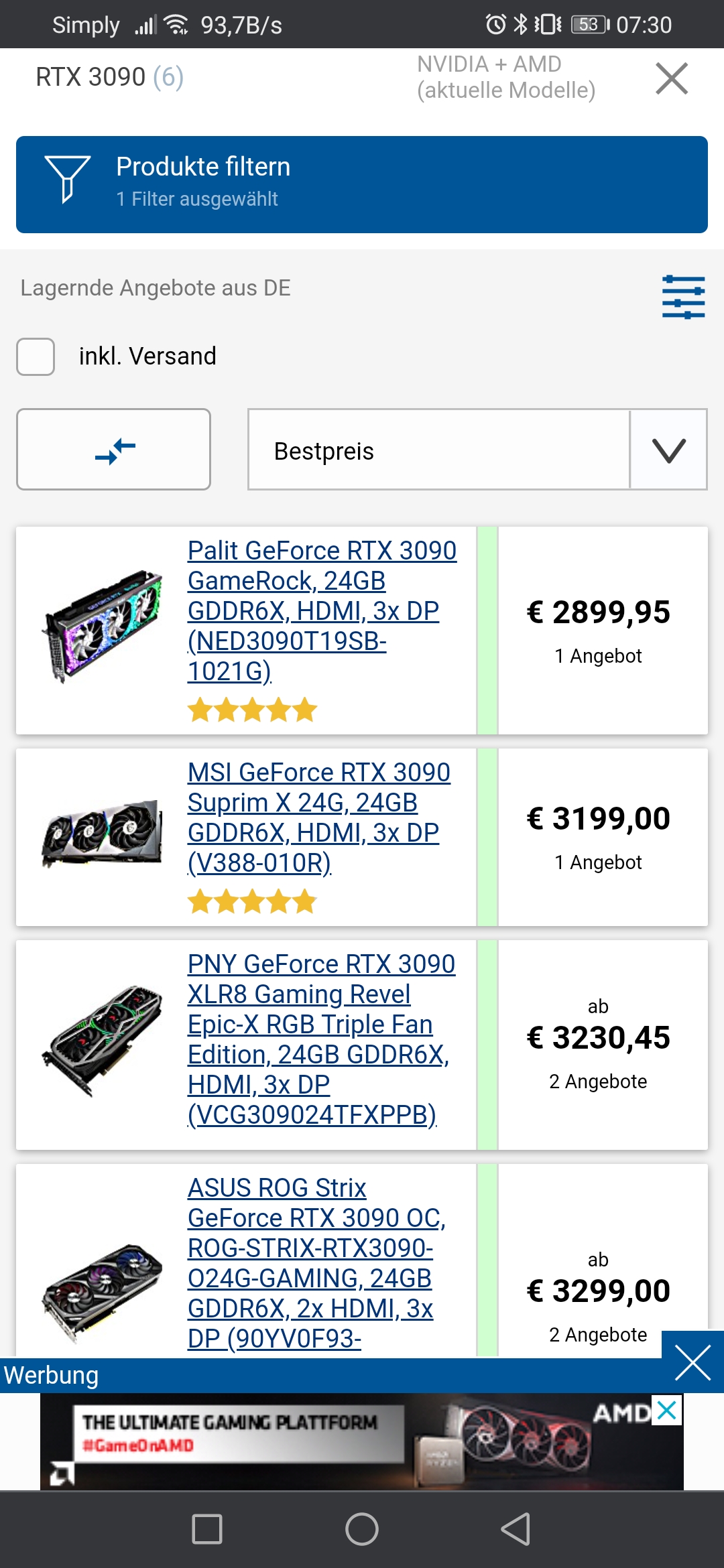This screenshot has width=724, height=1568.
Task: Tap the MSI Suprim X product image
Action: pos(102,834)
